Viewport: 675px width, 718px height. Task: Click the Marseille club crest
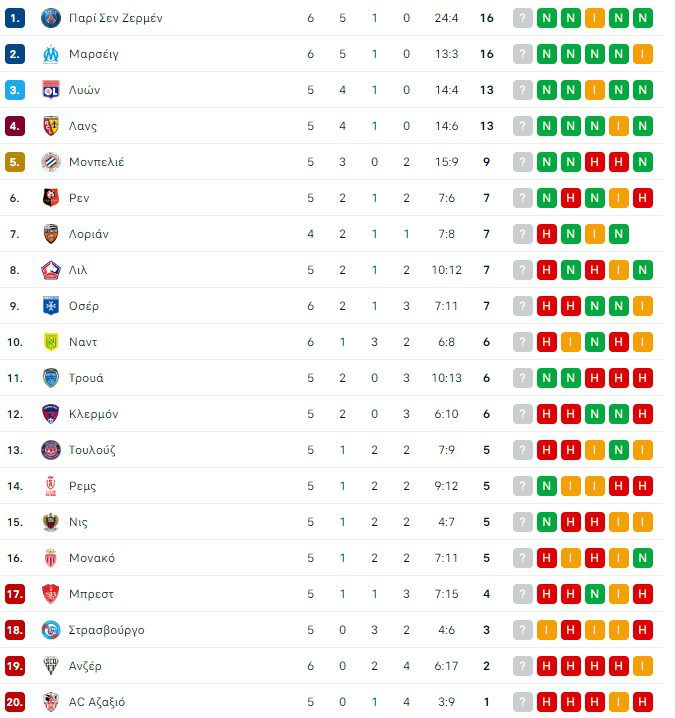pyautogui.click(x=51, y=54)
